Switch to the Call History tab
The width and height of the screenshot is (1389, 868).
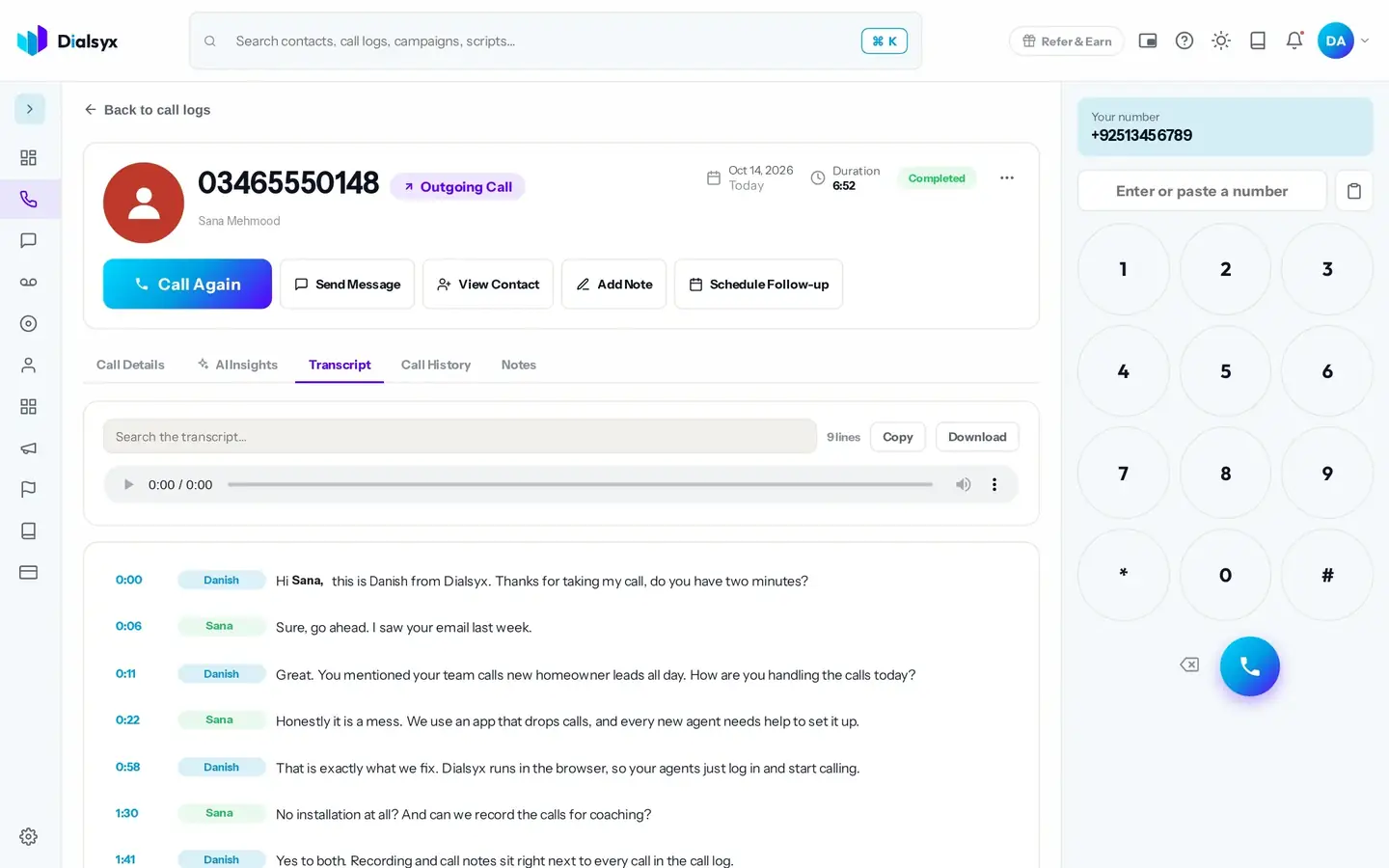tap(436, 365)
